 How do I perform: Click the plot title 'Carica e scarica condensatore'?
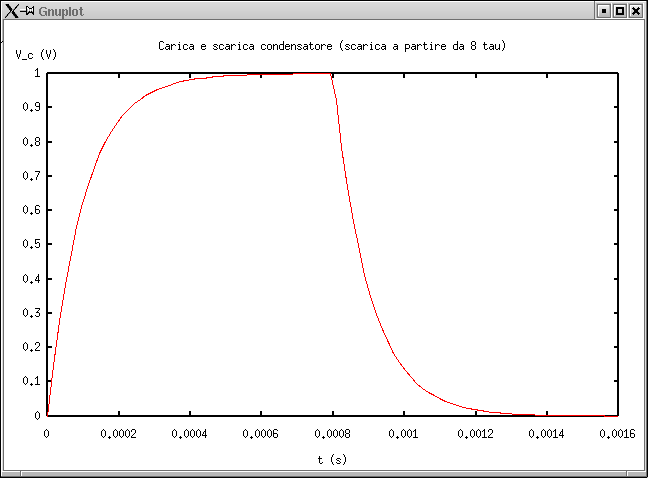click(x=338, y=47)
